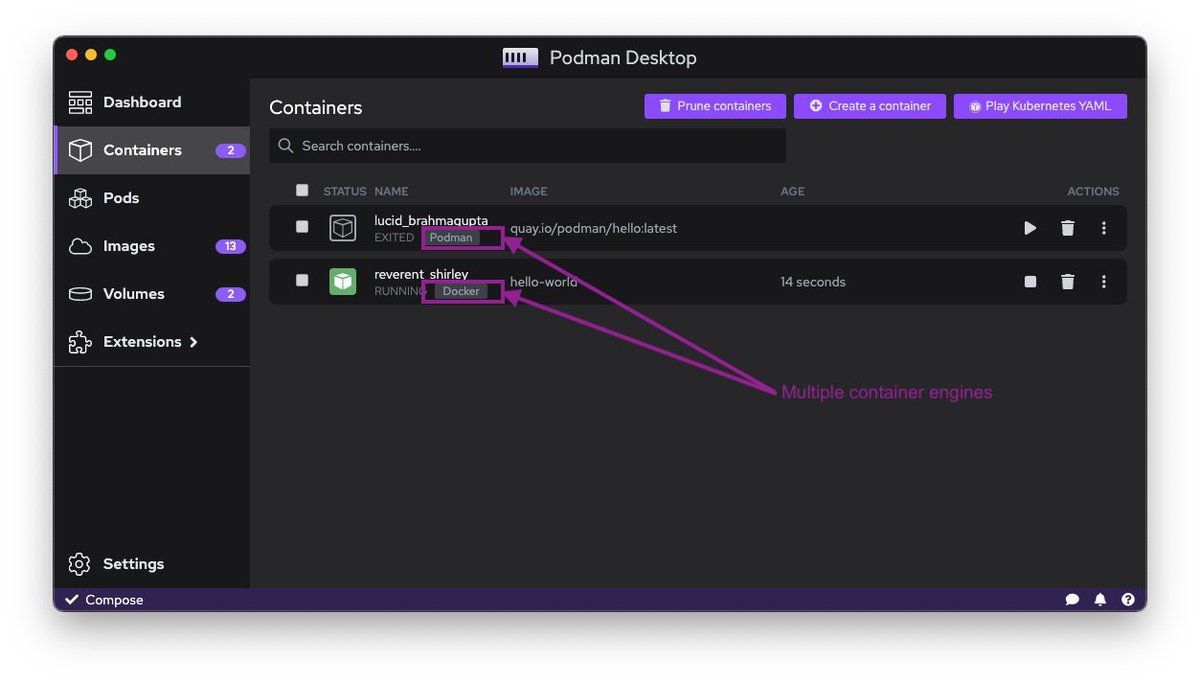Image resolution: width=1200 pixels, height=682 pixels.
Task: Click the Compose status bar entry
Action: point(104,600)
